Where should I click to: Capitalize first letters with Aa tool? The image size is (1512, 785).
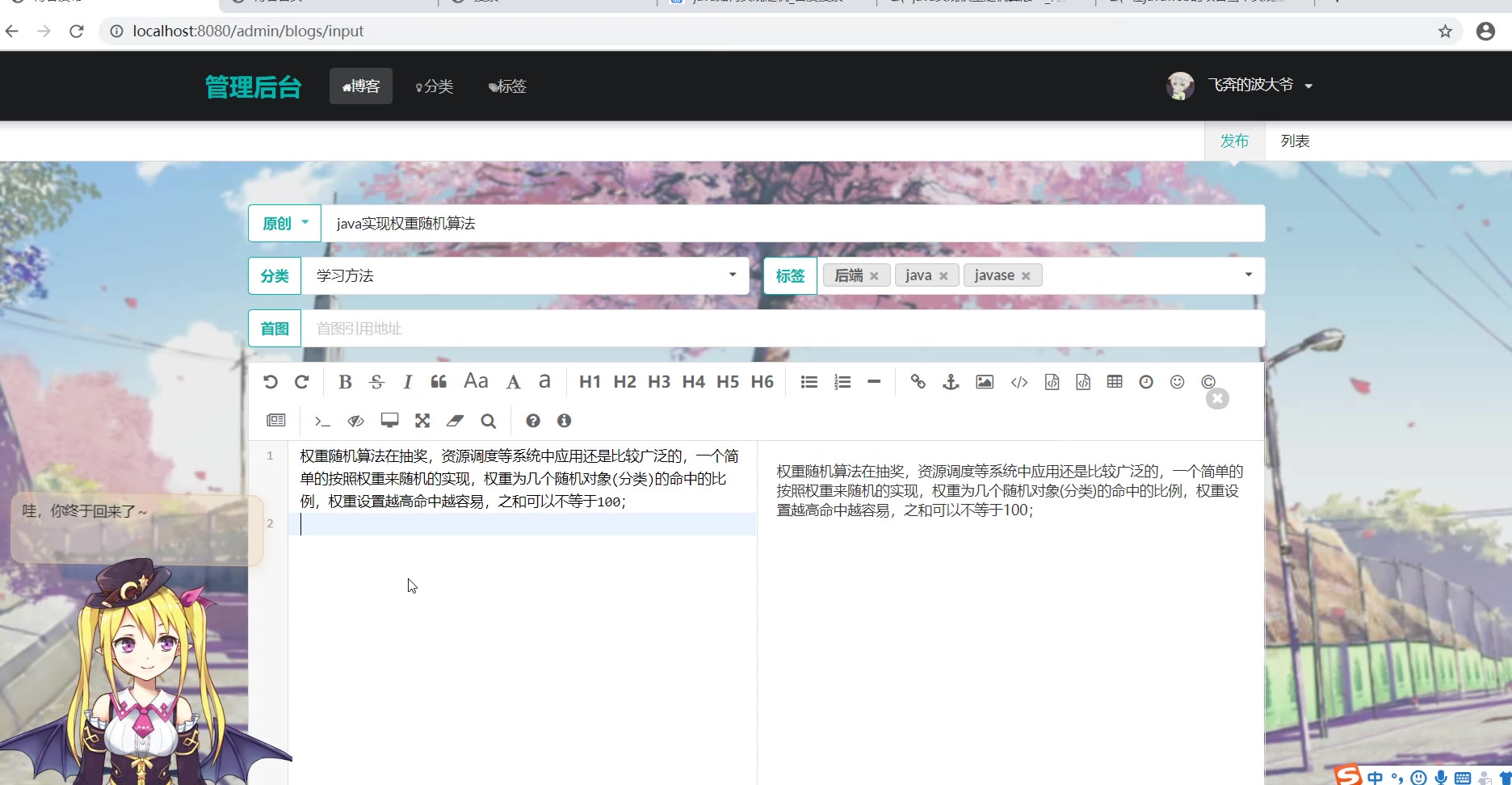pos(476,381)
